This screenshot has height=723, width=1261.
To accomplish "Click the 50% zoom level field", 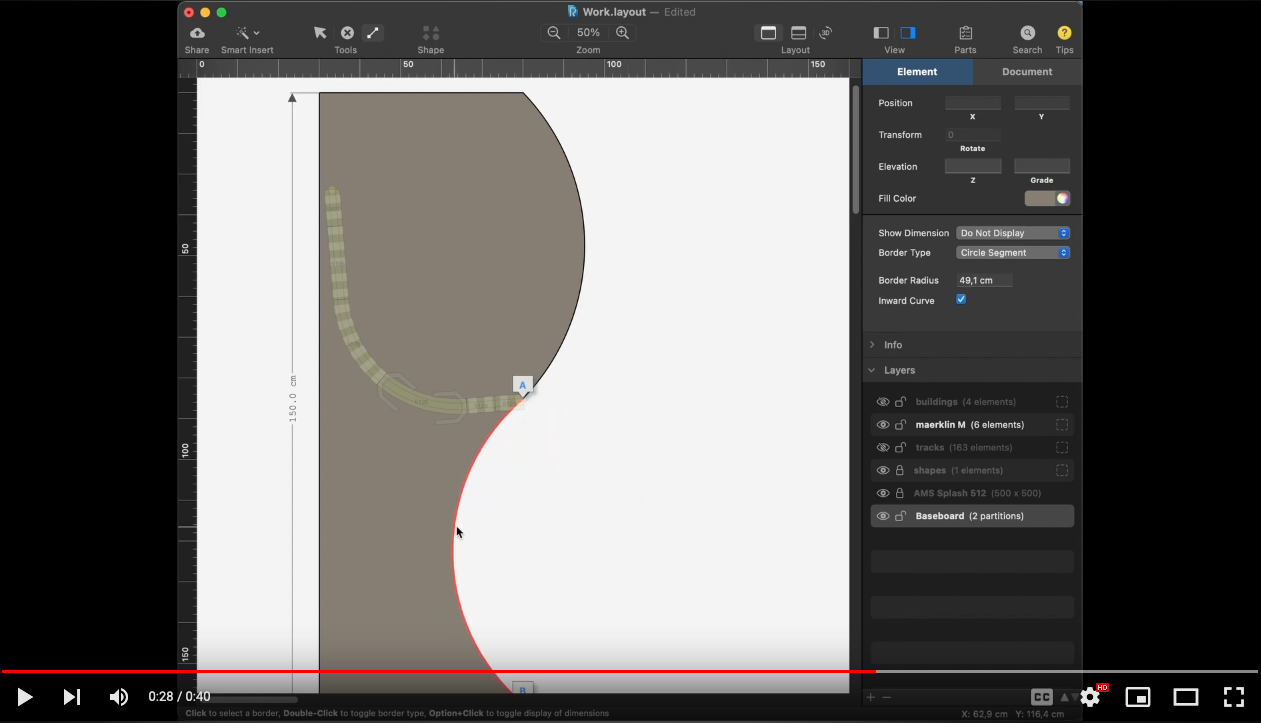I will 588,33.
